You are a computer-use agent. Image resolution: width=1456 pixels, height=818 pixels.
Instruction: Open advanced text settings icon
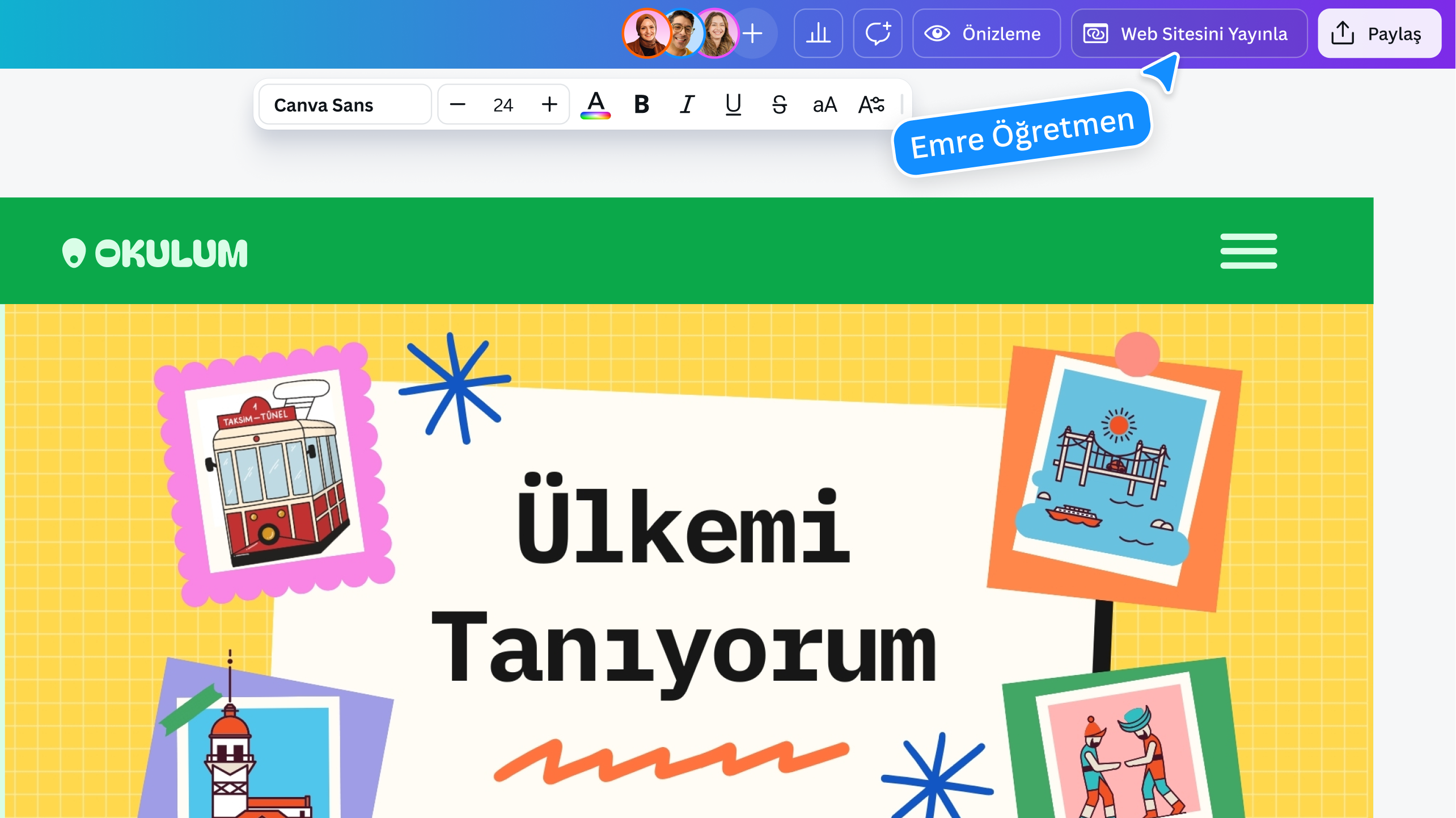coord(871,104)
